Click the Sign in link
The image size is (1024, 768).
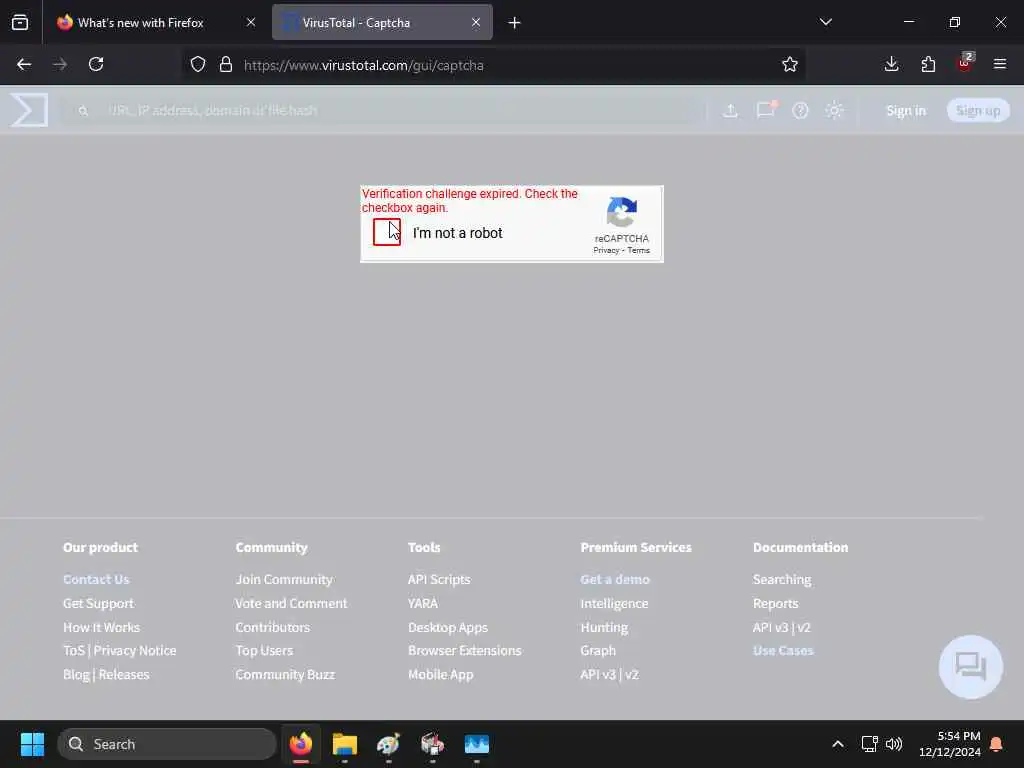coord(906,110)
